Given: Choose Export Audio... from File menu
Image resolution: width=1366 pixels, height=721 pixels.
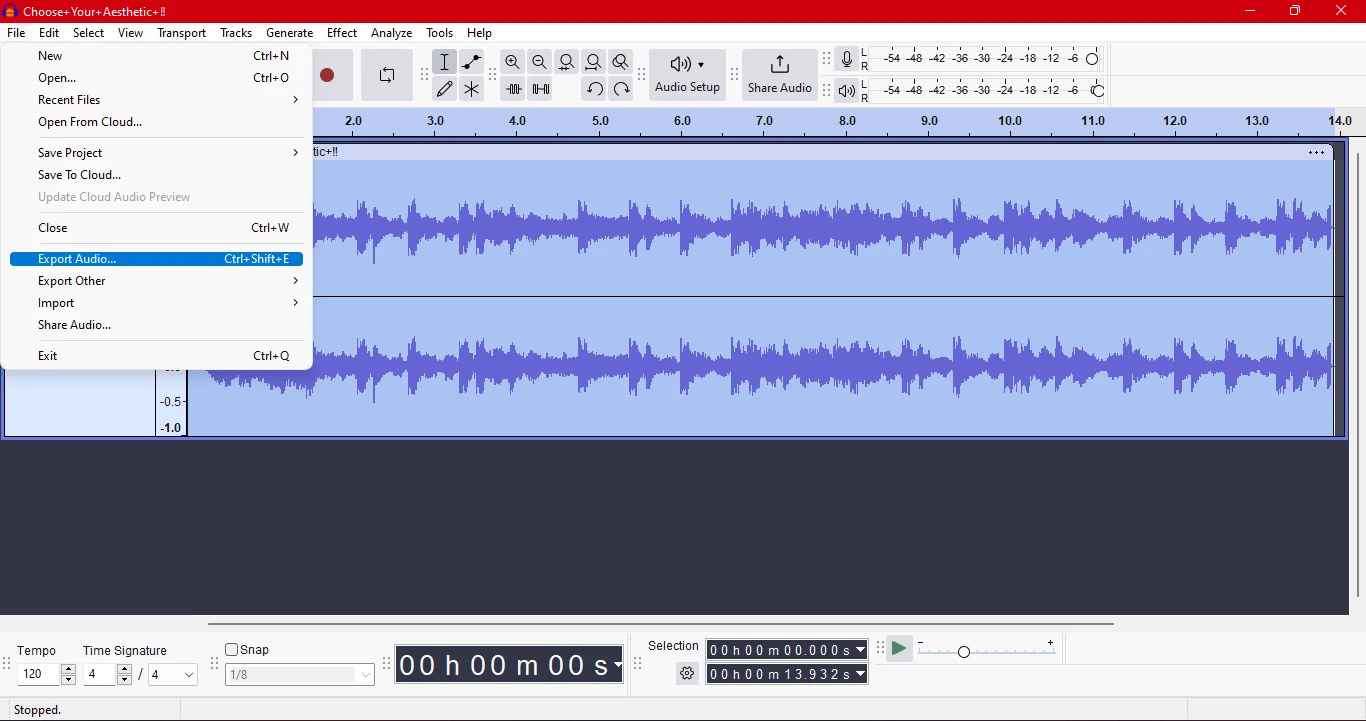Looking at the screenshot, I should 156,259.
